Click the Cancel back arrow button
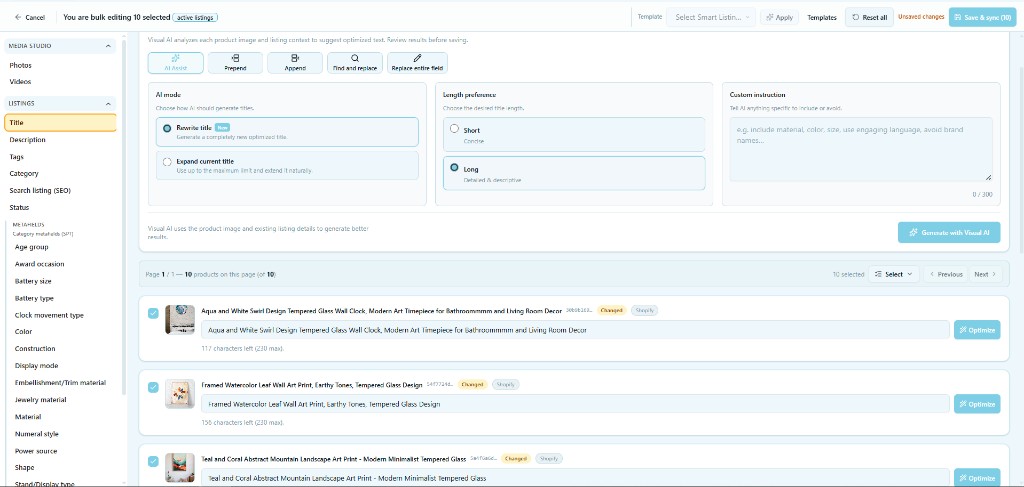 coord(29,18)
